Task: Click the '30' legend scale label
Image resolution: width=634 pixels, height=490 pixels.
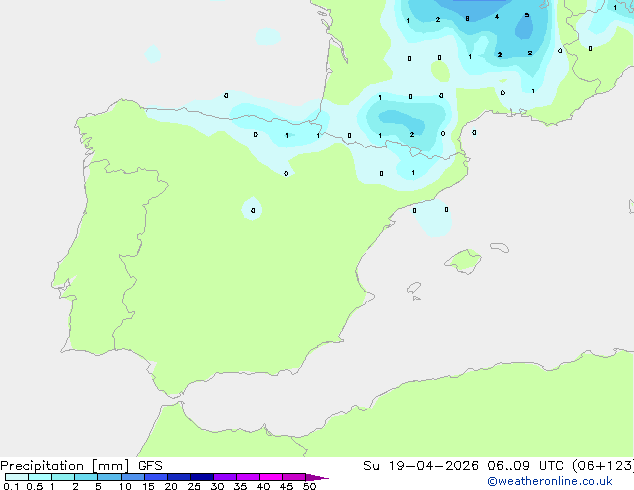Action: point(217,486)
